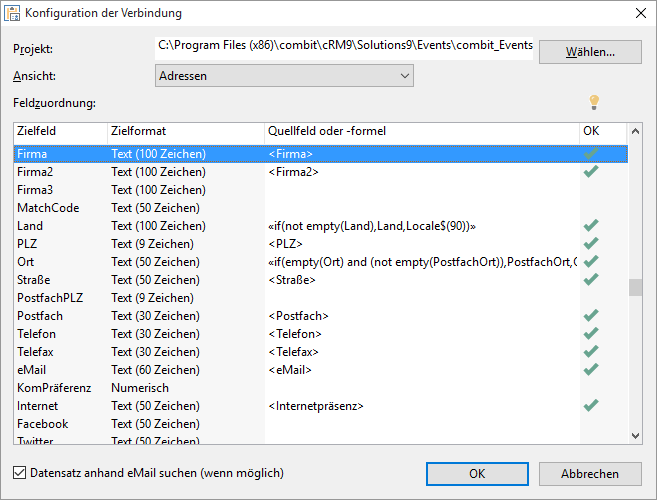
Task: Toggle 'Datensatz anhand eMail suchen' checkbox
Action: point(21,473)
